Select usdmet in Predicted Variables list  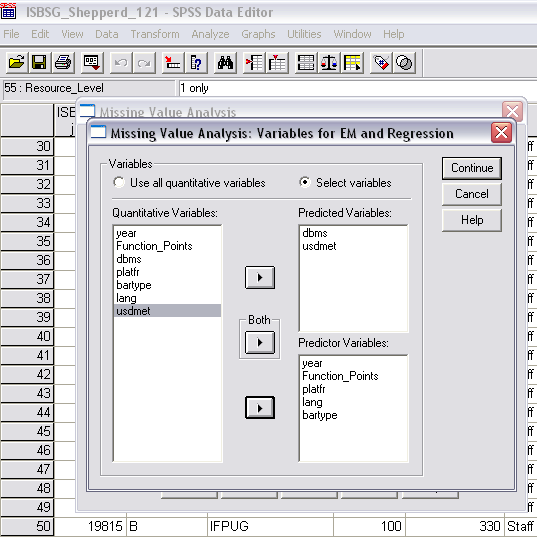coord(353,246)
